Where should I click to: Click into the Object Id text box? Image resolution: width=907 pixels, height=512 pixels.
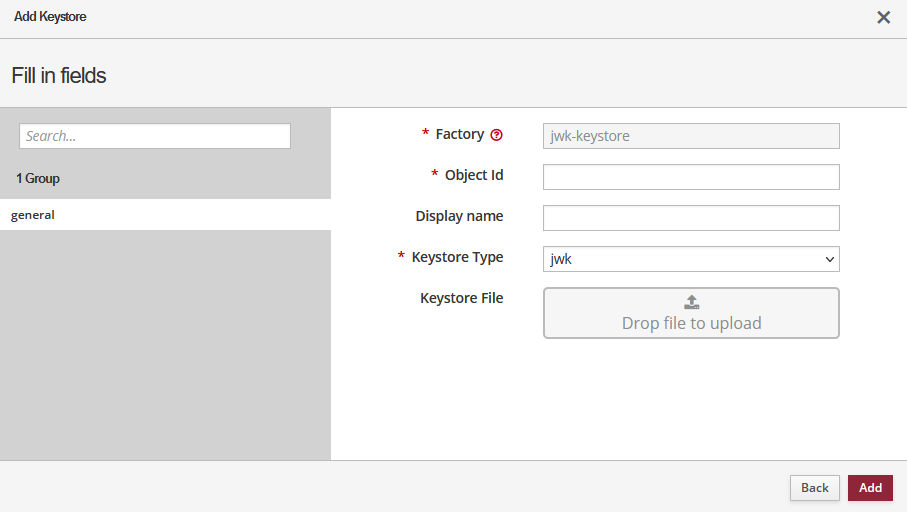coord(690,177)
